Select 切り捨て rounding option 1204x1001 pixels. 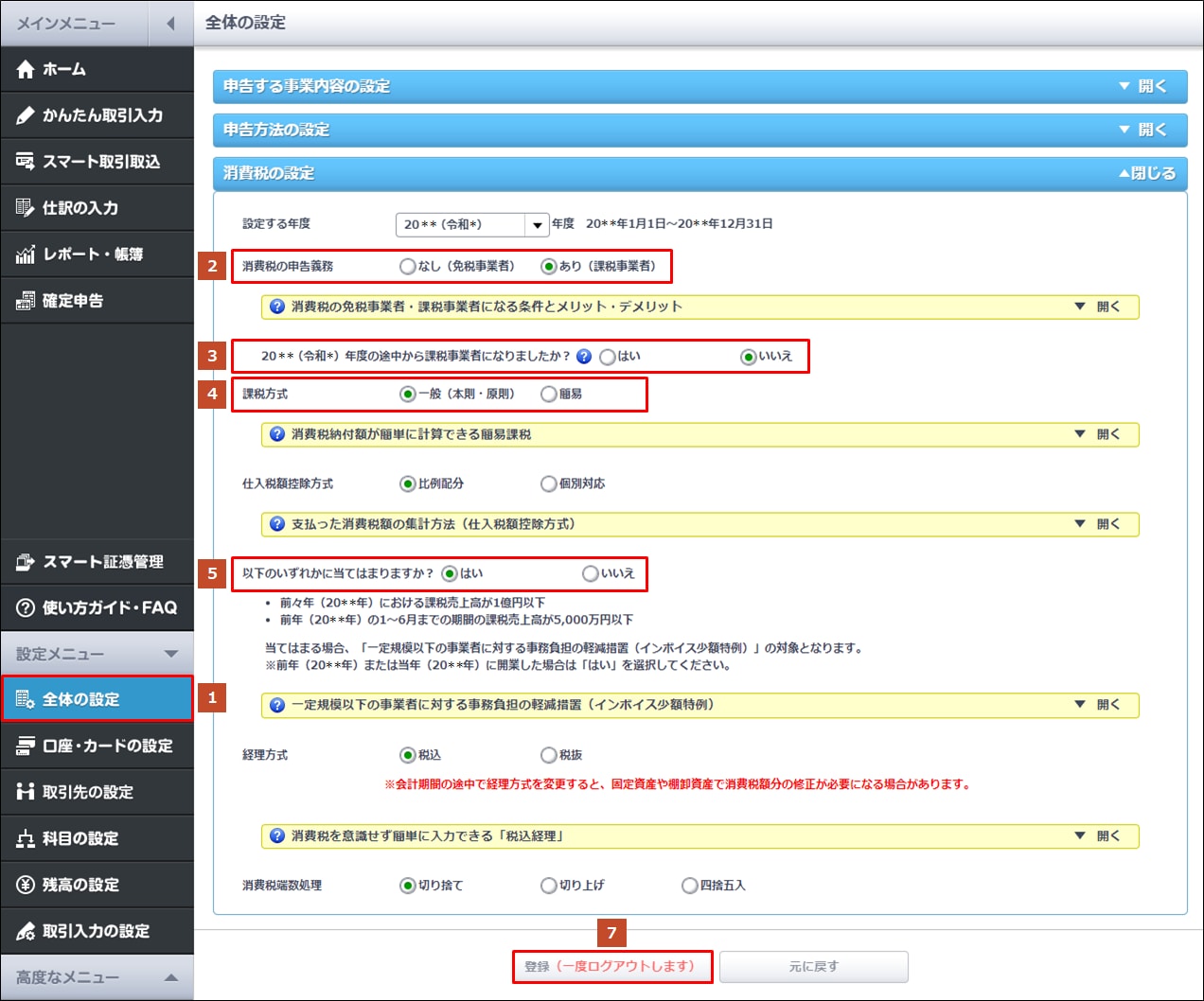[408, 886]
